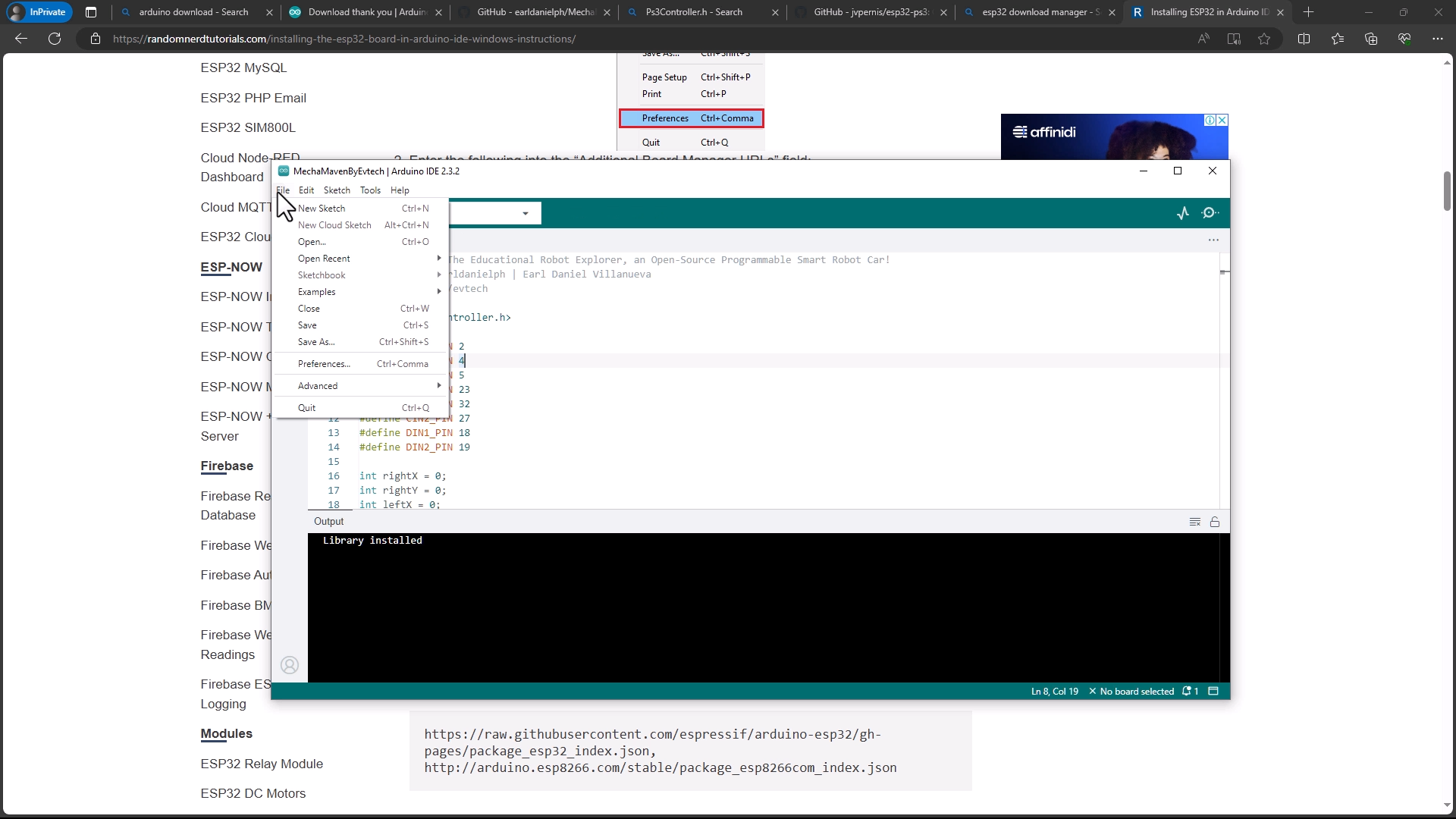Clear the Output panel with the lines icon
The height and width of the screenshot is (819, 1456).
pos(1195,522)
